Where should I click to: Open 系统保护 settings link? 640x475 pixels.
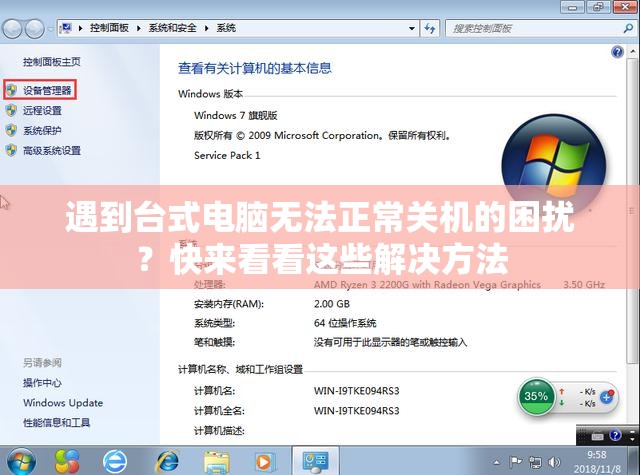click(42, 130)
